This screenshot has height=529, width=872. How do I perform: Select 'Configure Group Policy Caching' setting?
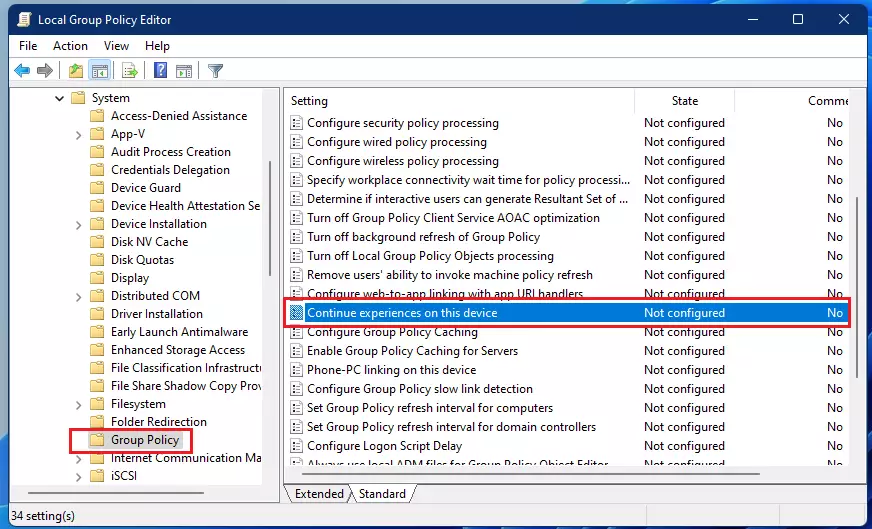pyautogui.click(x=393, y=332)
